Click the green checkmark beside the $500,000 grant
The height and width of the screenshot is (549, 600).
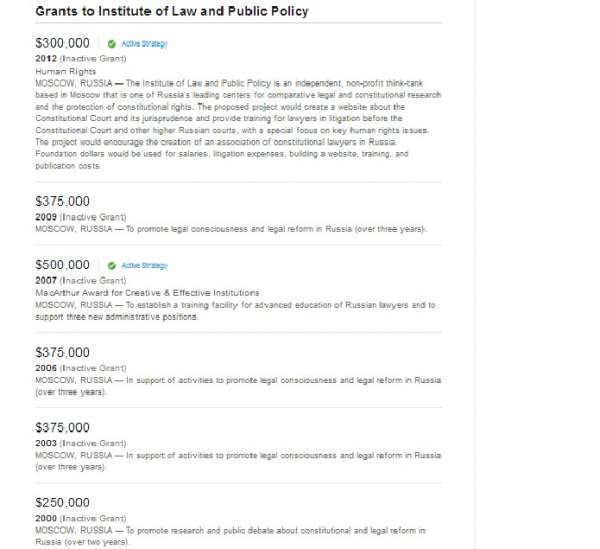point(112,266)
